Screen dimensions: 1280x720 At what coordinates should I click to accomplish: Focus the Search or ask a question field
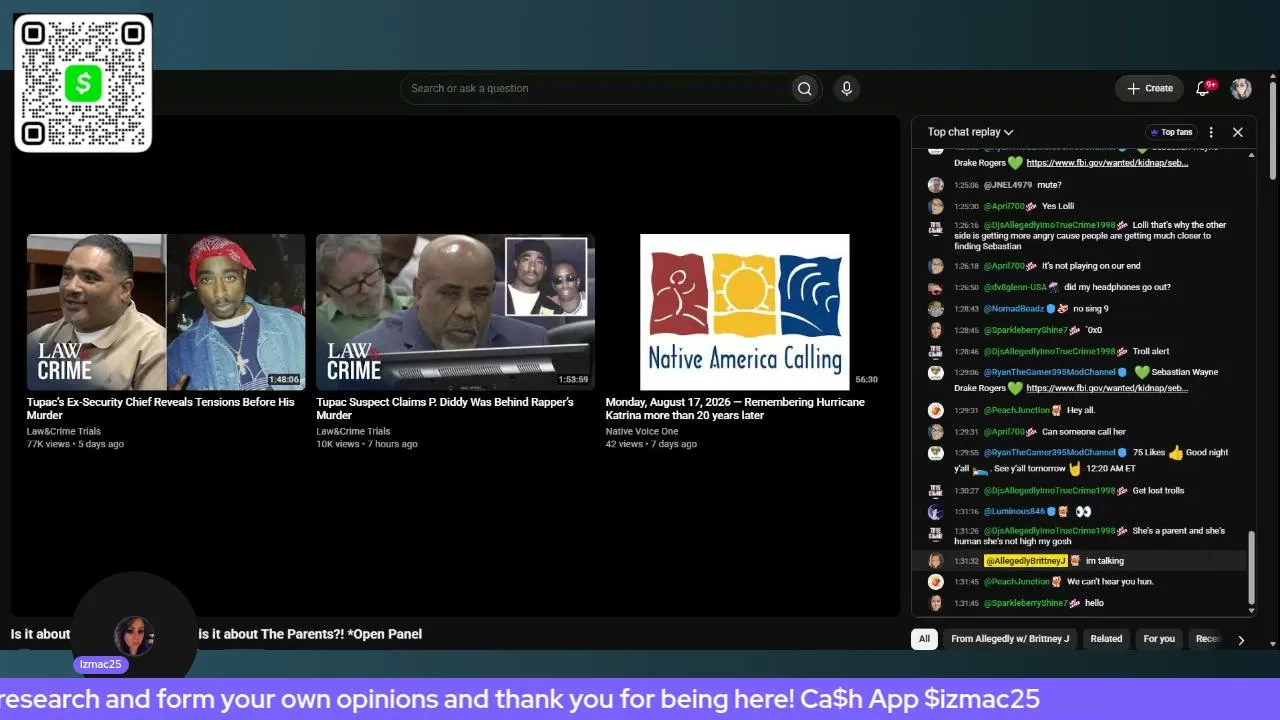pyautogui.click(x=596, y=89)
